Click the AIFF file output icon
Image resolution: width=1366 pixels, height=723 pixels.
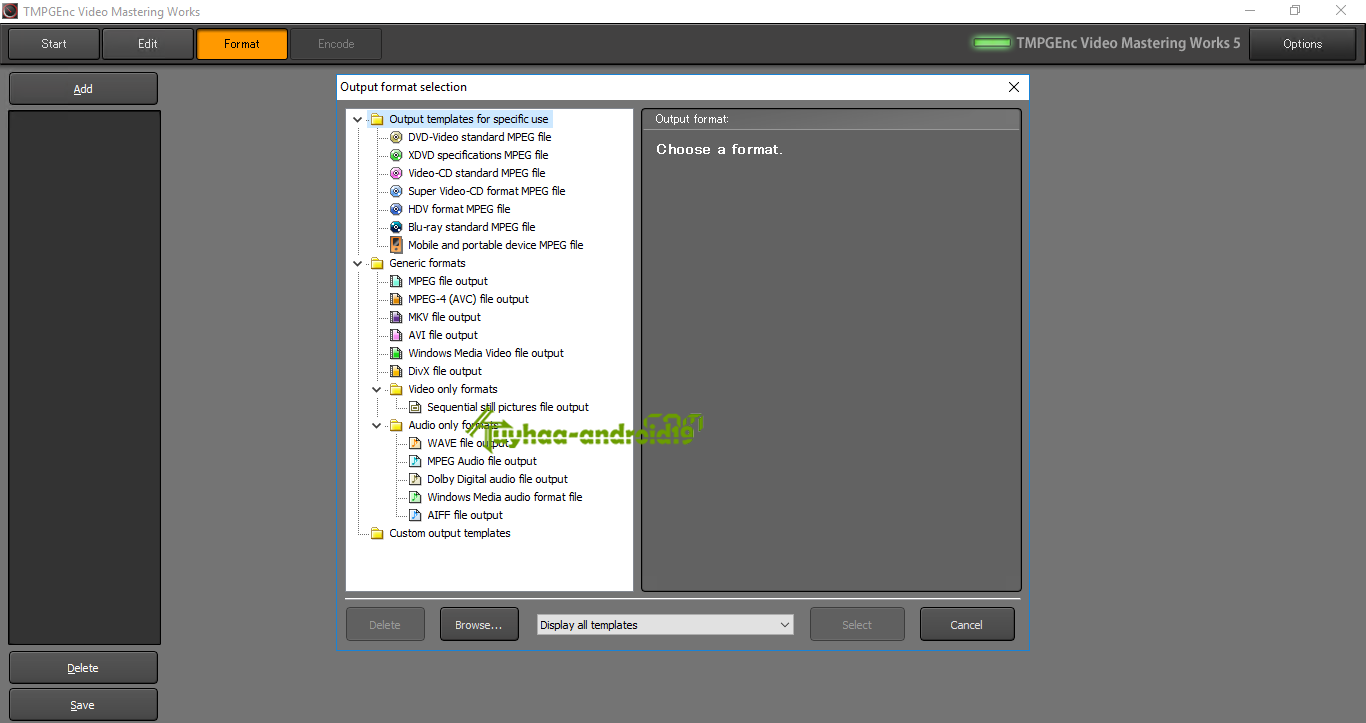pyautogui.click(x=415, y=515)
